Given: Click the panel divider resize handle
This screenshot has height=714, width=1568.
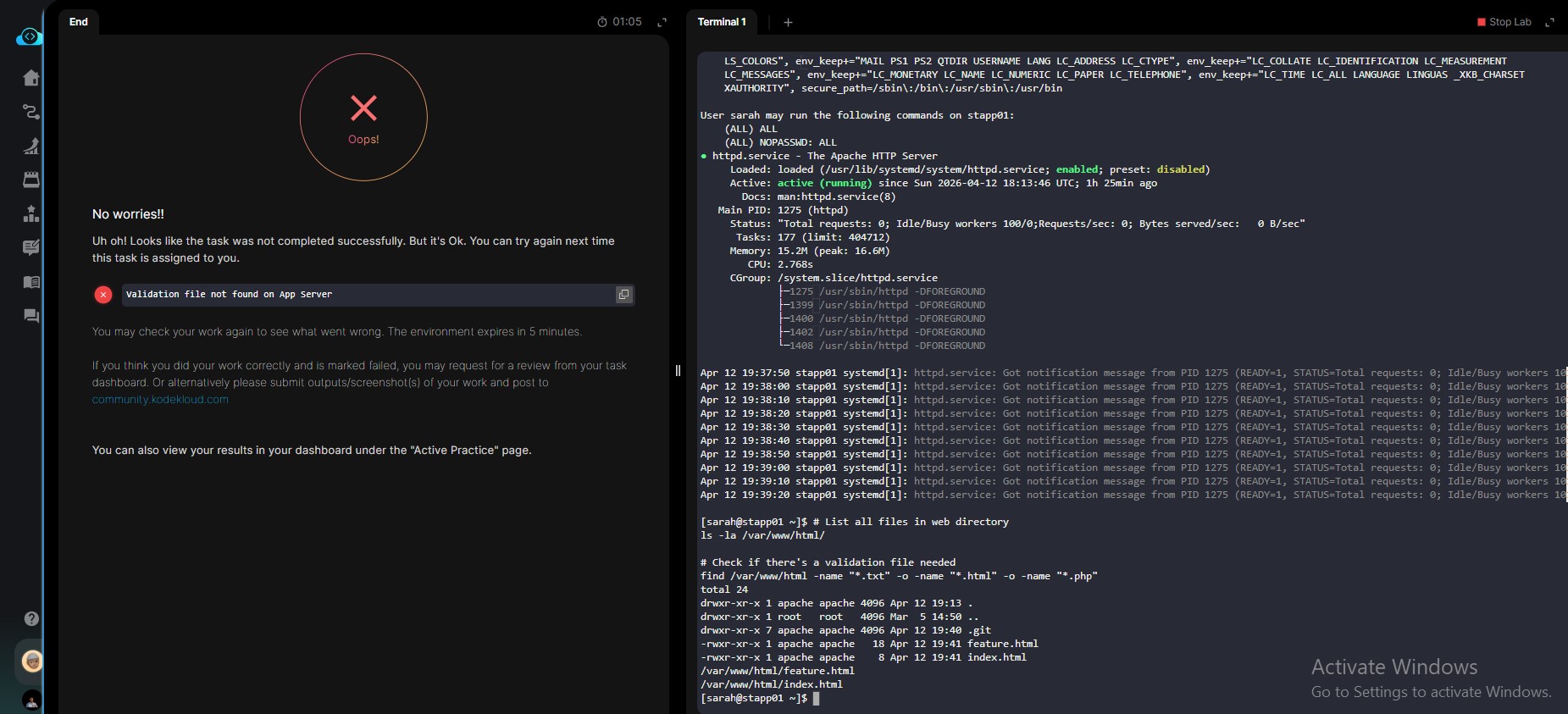Looking at the screenshot, I should (678, 370).
